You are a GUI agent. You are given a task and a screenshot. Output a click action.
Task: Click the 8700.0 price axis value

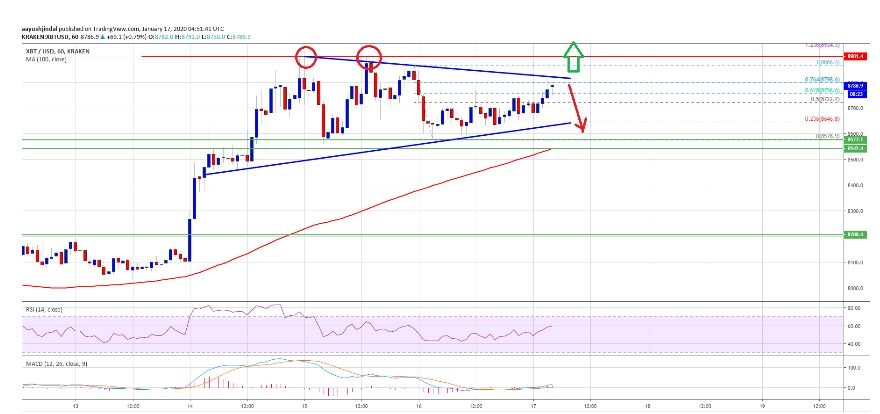coord(853,107)
